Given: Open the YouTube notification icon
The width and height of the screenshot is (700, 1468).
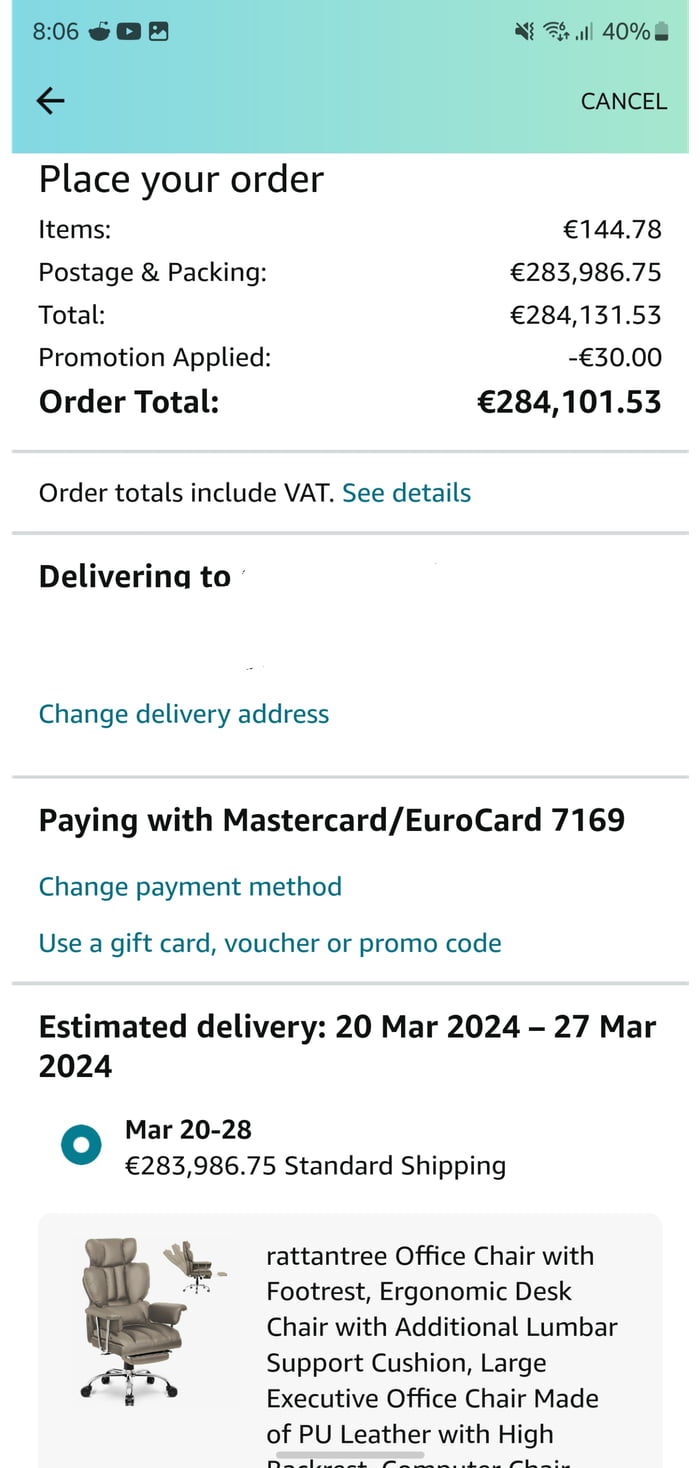Looking at the screenshot, I should tap(128, 31).
